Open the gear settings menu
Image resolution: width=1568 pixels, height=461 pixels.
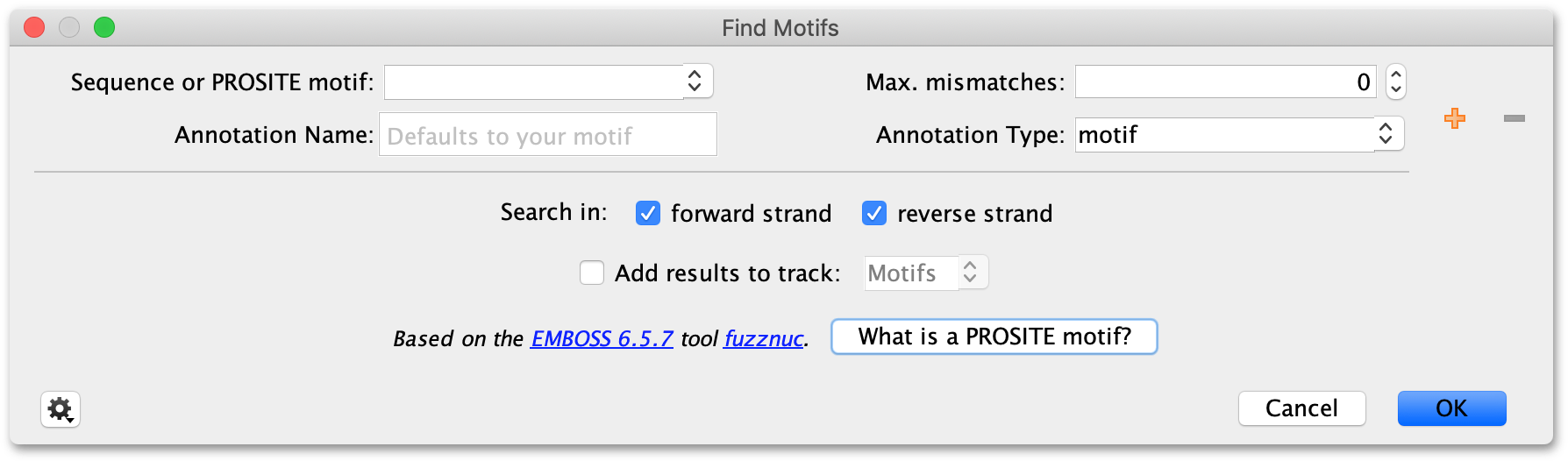(x=61, y=409)
